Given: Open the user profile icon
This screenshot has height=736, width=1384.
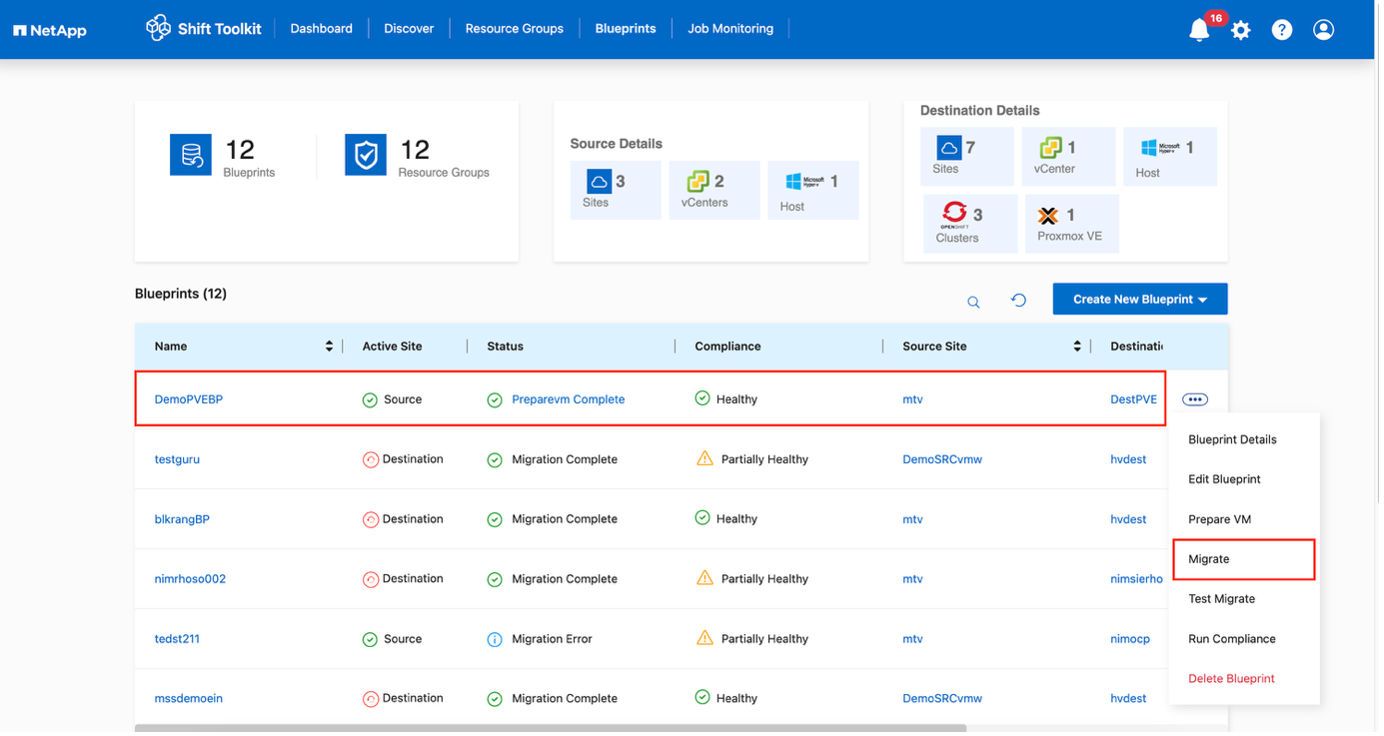Looking at the screenshot, I should coord(1323,30).
